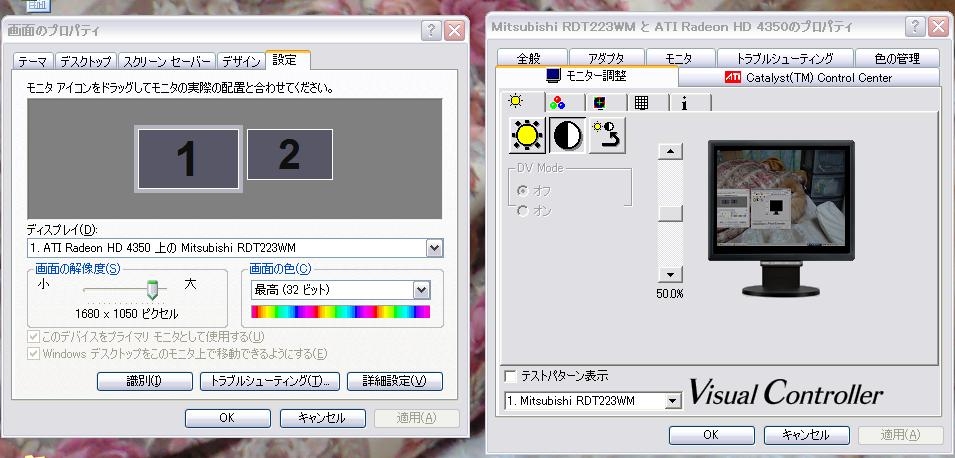The image size is (955, 458).
Task: Close the 画面のプロパティ window
Action: click(454, 30)
